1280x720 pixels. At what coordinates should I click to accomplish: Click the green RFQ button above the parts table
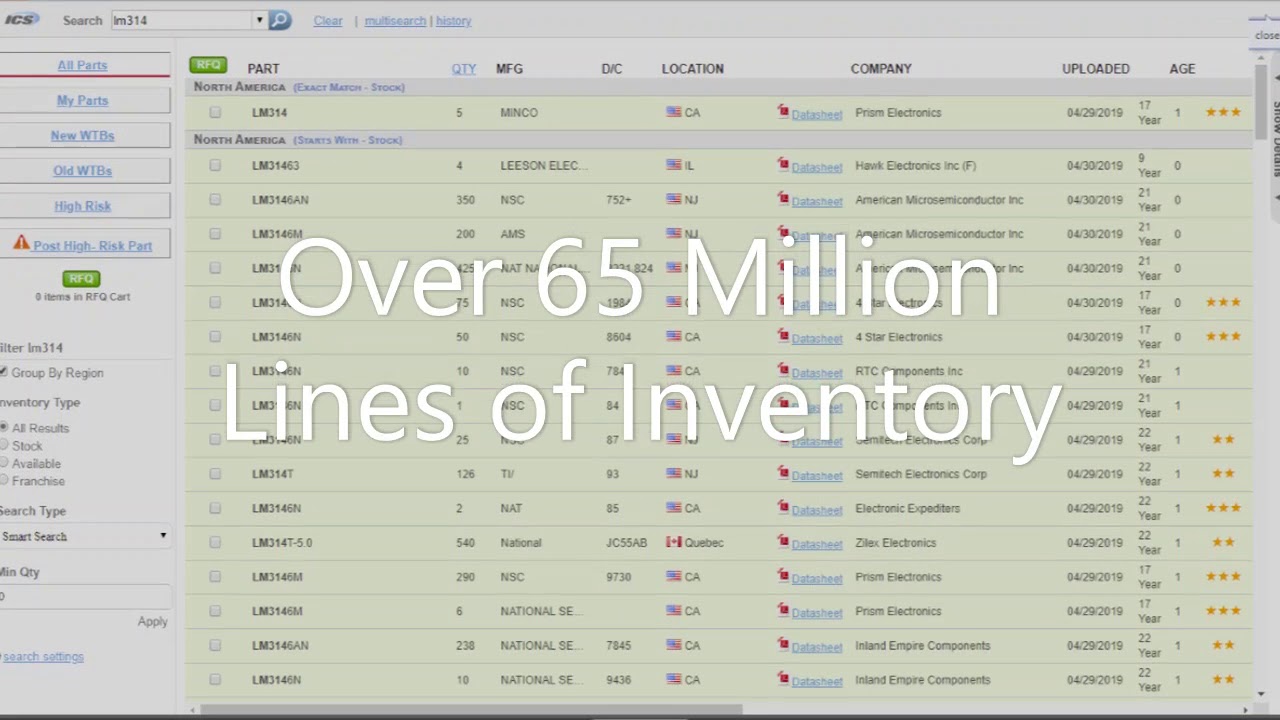pyautogui.click(x=208, y=65)
